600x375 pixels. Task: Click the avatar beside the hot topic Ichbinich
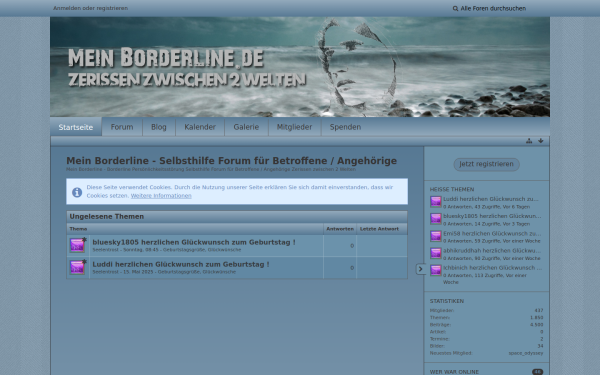435,271
